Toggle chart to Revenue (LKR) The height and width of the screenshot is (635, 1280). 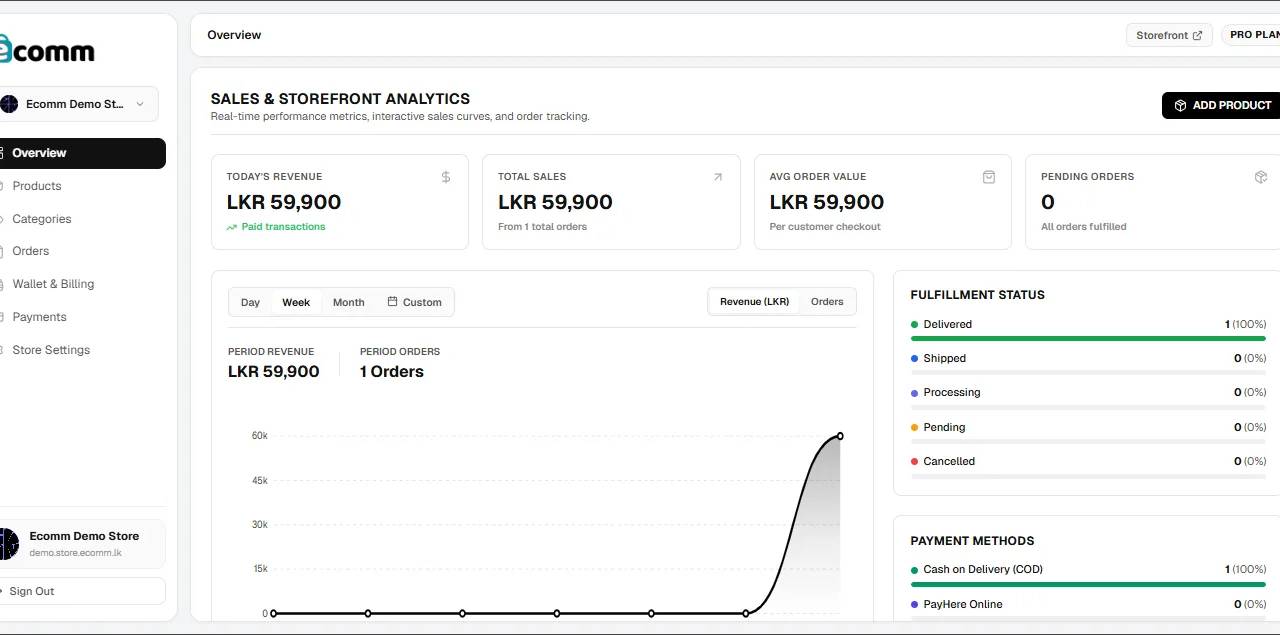coord(754,302)
